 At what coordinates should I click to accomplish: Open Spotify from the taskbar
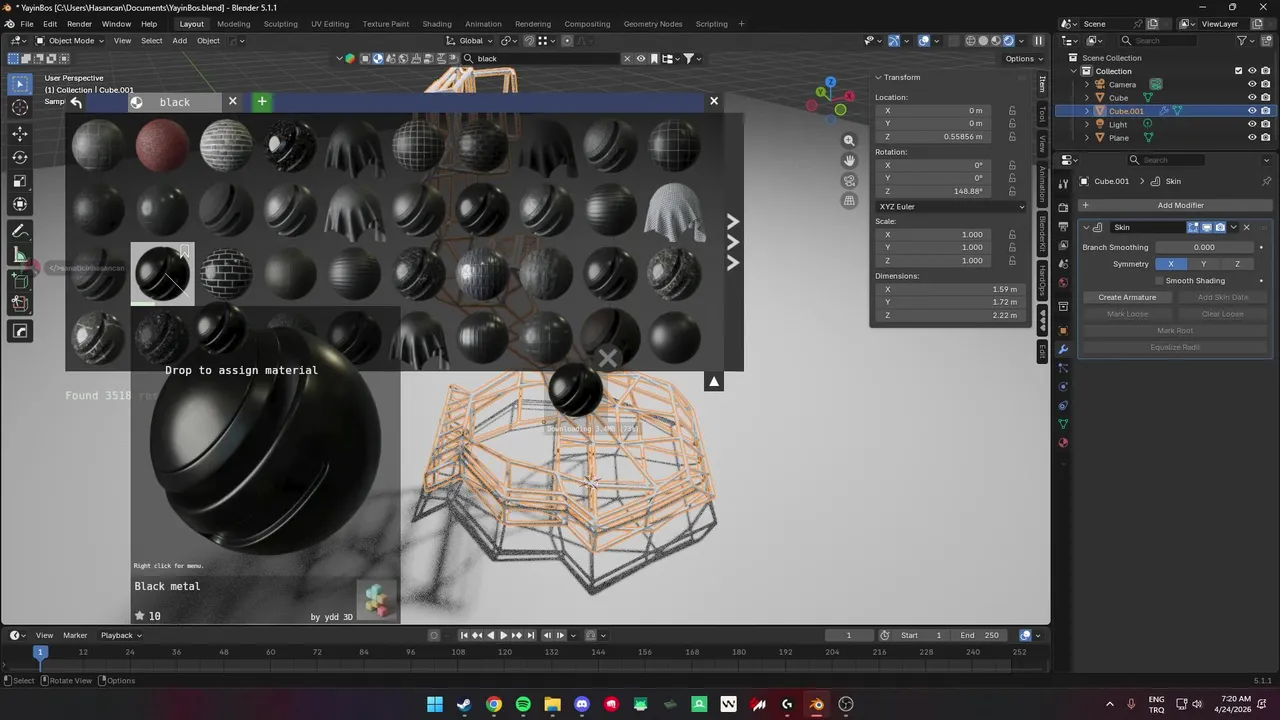click(x=523, y=704)
